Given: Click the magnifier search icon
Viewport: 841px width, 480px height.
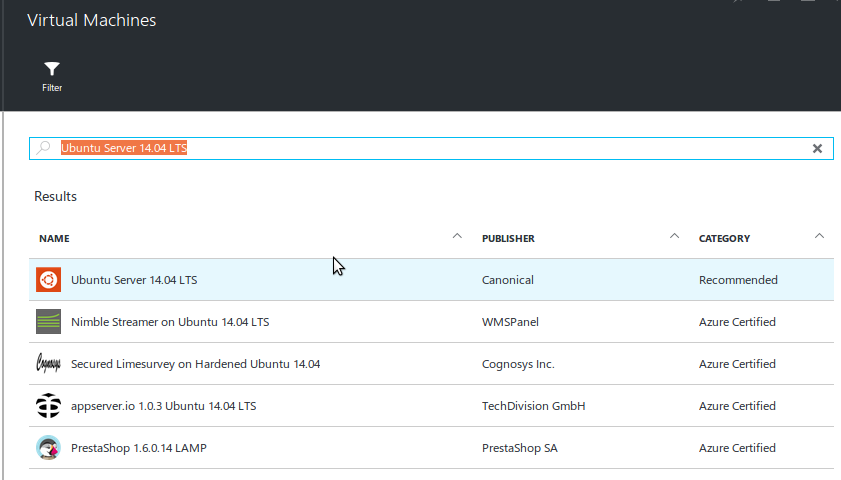Looking at the screenshot, I should pyautogui.click(x=43, y=147).
